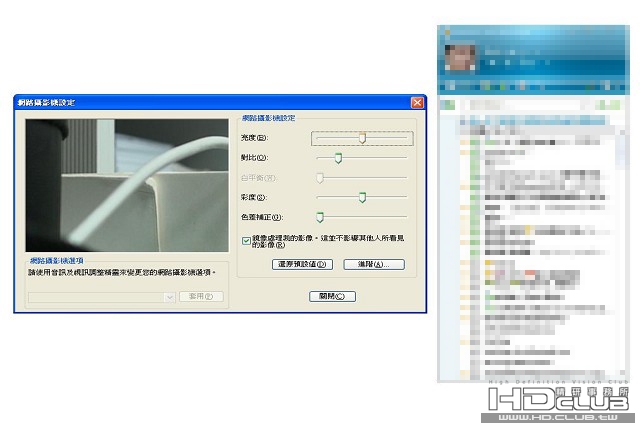Click the 亮度(B): label text
640x428 pixels.
254,138
